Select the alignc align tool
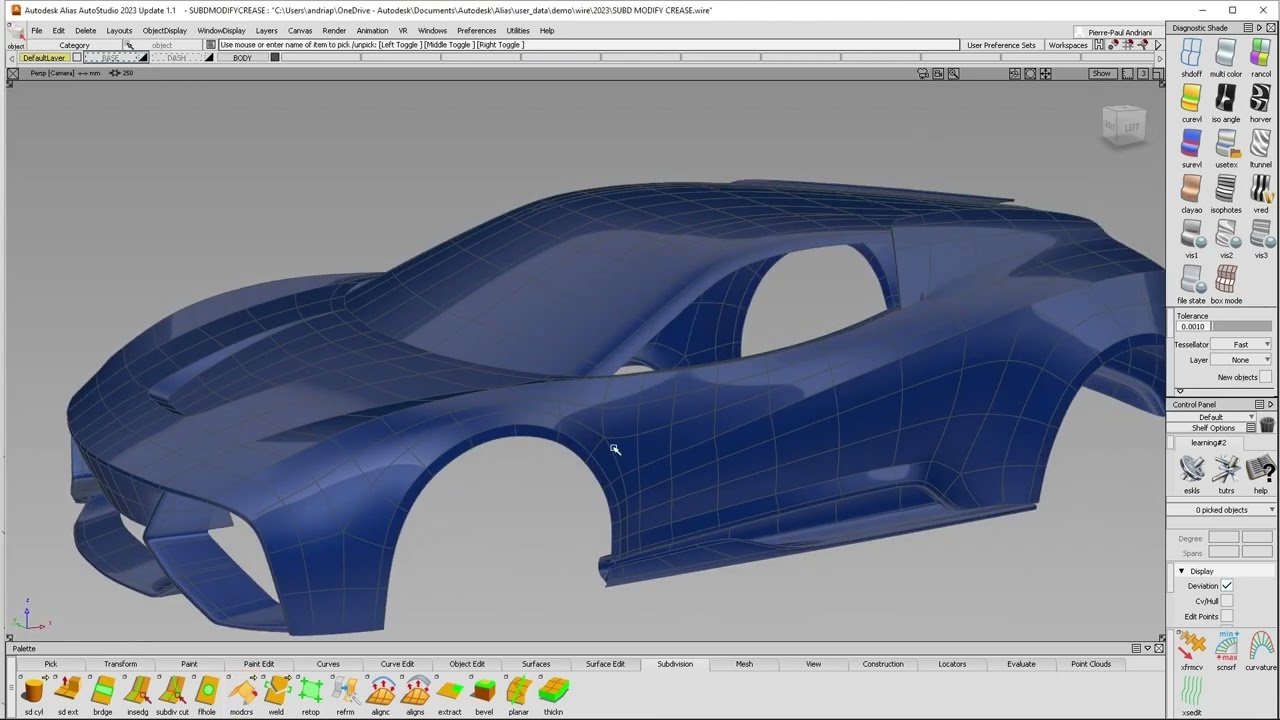This screenshot has height=720, width=1280. pos(380,690)
